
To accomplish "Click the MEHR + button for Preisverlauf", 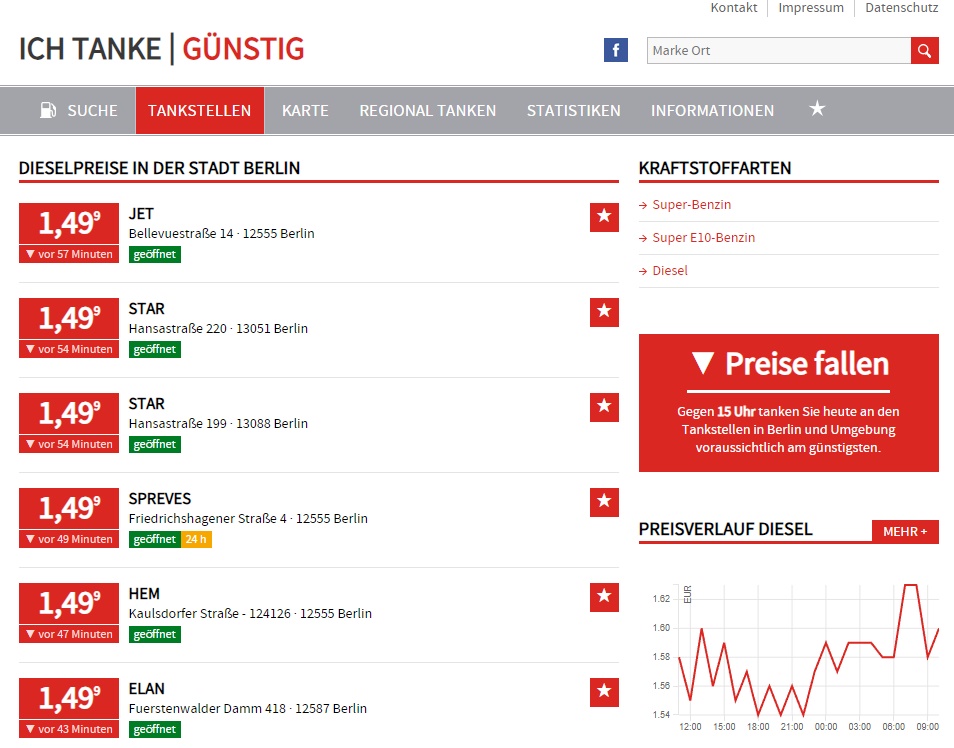I will 905,531.
